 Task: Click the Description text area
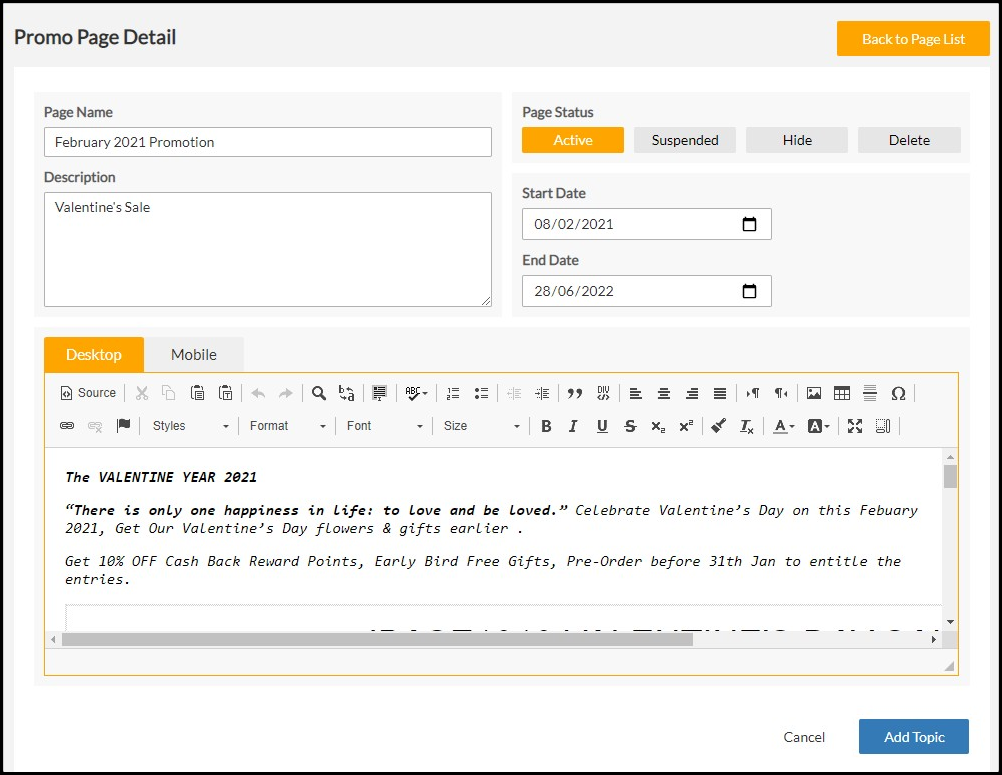[x=268, y=249]
